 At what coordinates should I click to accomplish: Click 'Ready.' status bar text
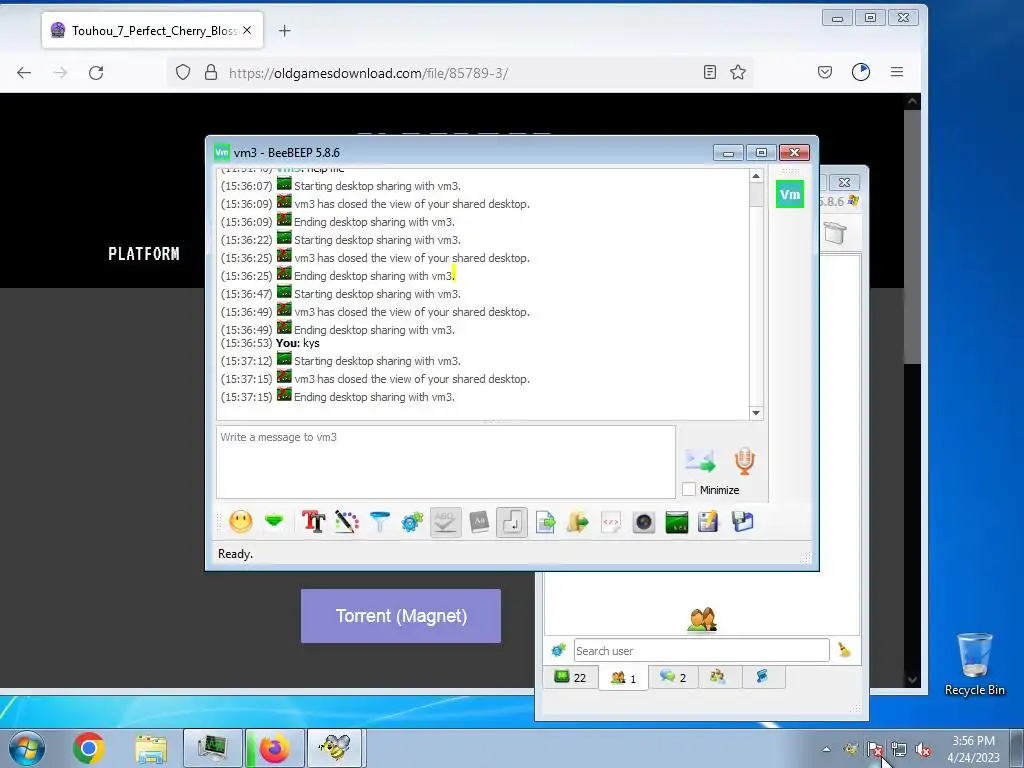click(x=235, y=554)
